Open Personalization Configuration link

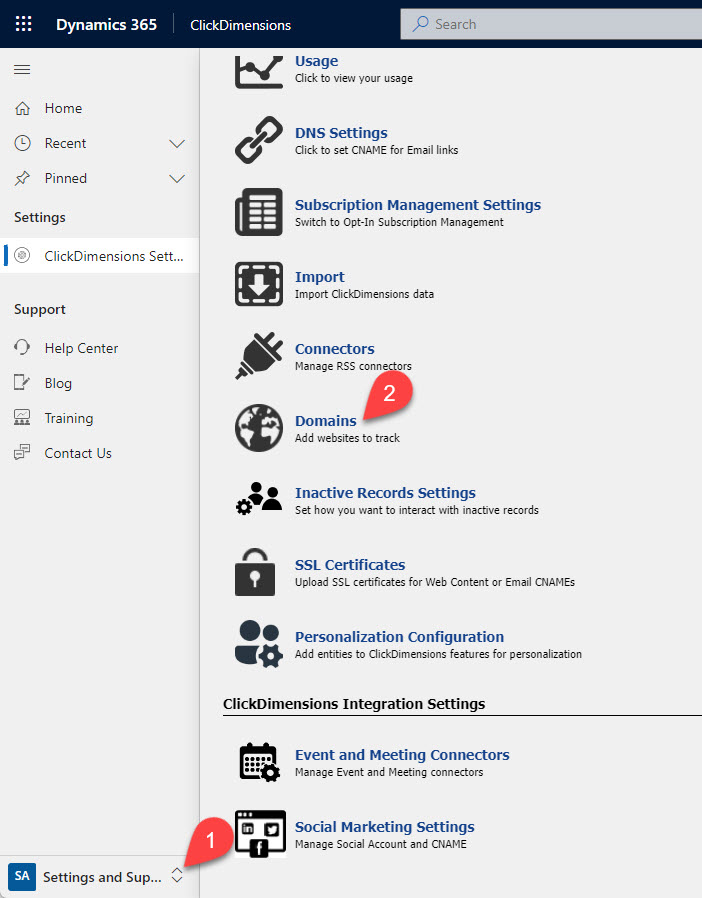pyautogui.click(x=400, y=637)
